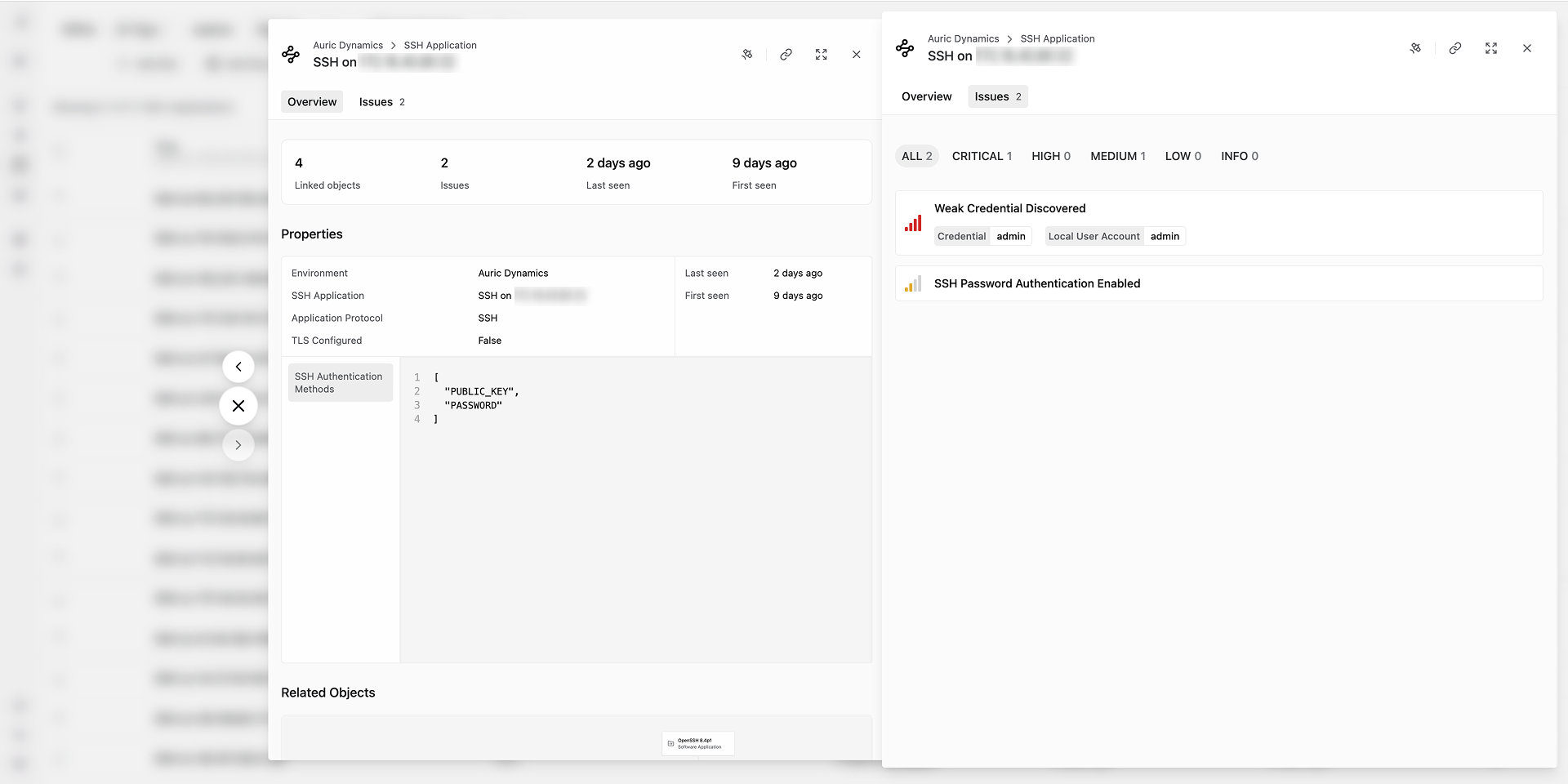Click the pin icon in left panel header
1568x784 pixels.
click(x=746, y=55)
